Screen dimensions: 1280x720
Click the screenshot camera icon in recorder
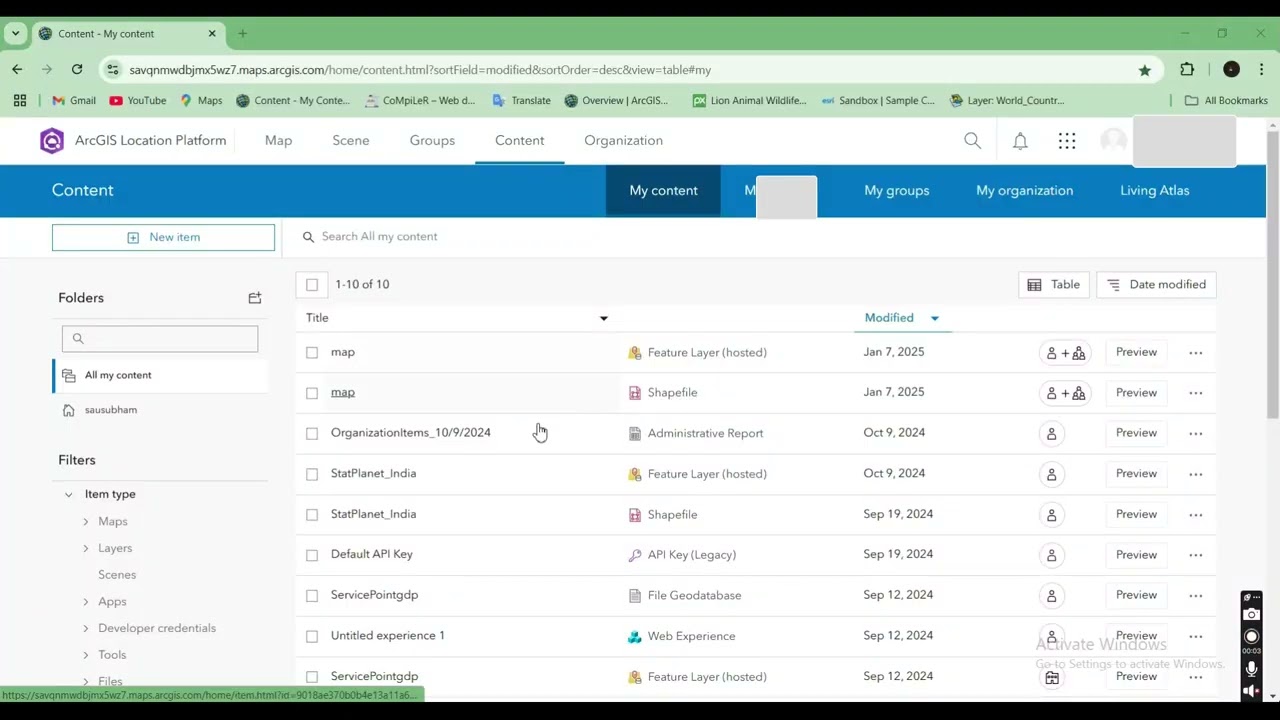[x=1251, y=615]
